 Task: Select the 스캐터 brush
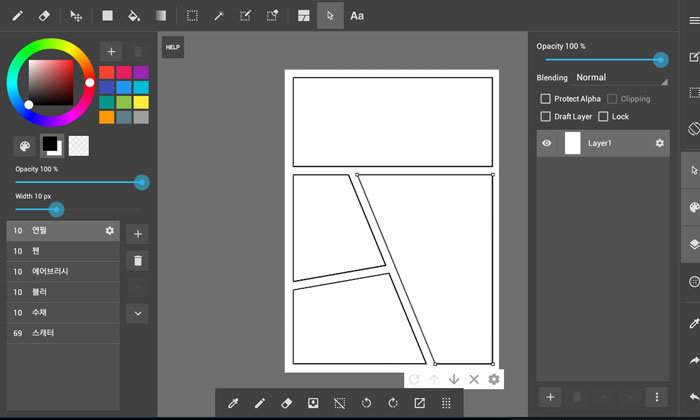63,333
